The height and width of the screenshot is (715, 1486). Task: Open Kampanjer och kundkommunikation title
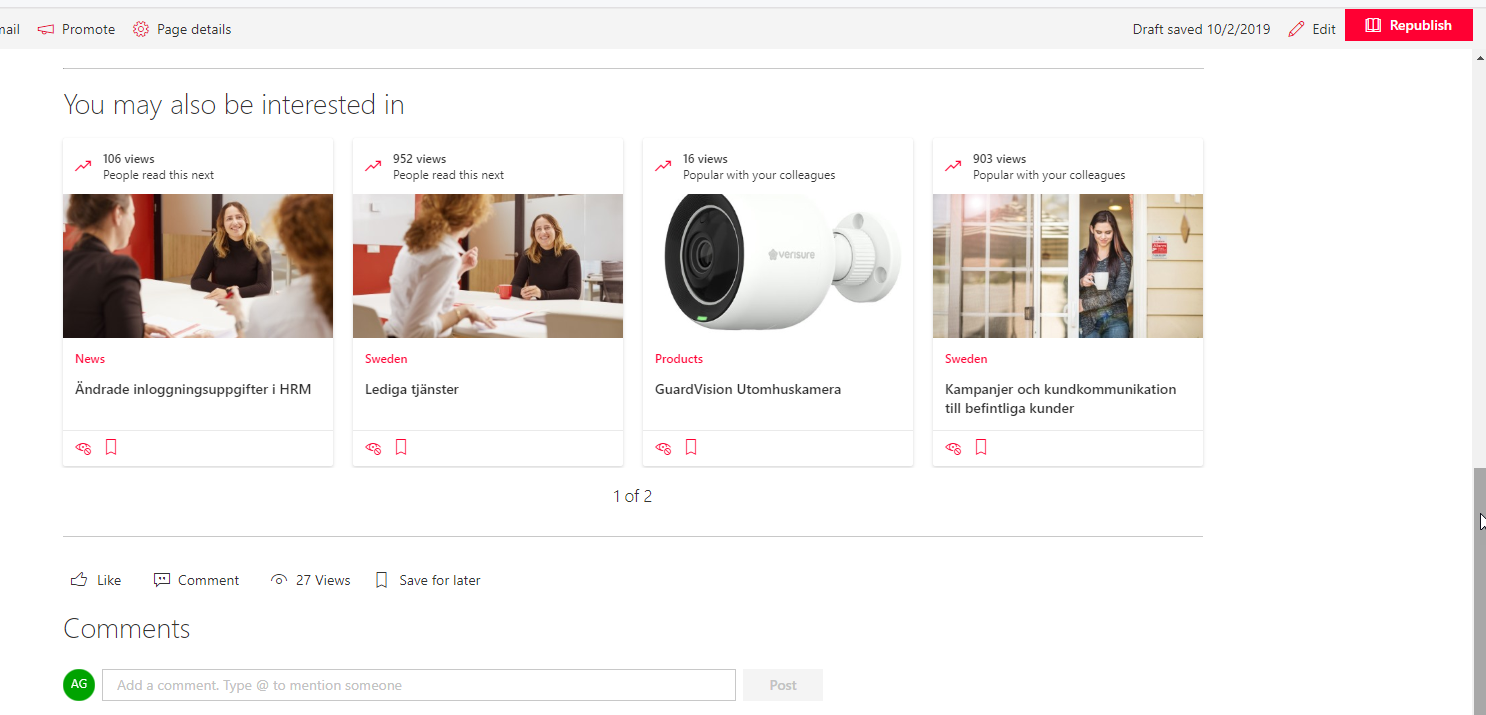pyautogui.click(x=1061, y=399)
